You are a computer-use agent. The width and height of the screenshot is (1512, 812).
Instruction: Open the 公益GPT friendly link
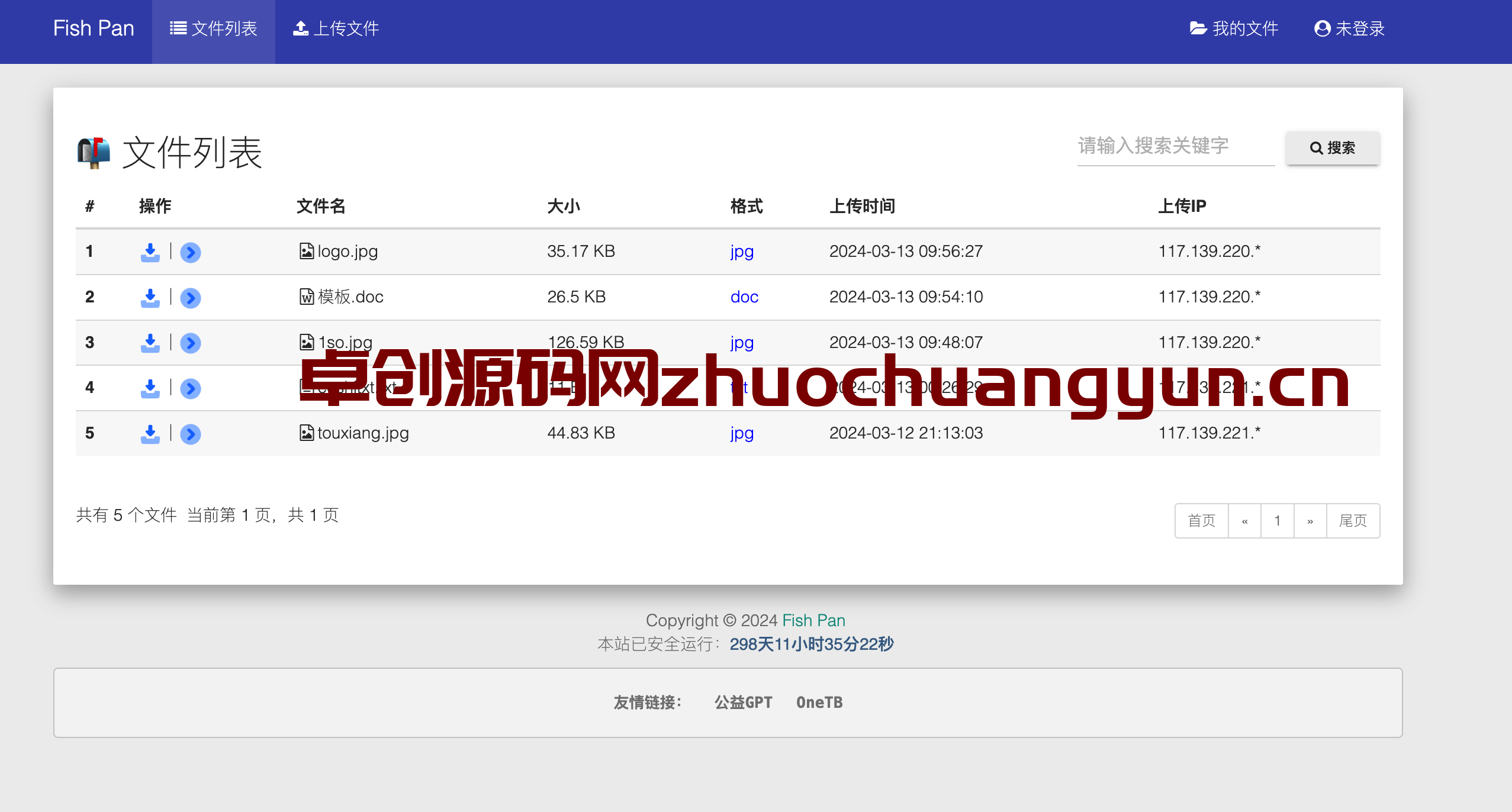(744, 703)
